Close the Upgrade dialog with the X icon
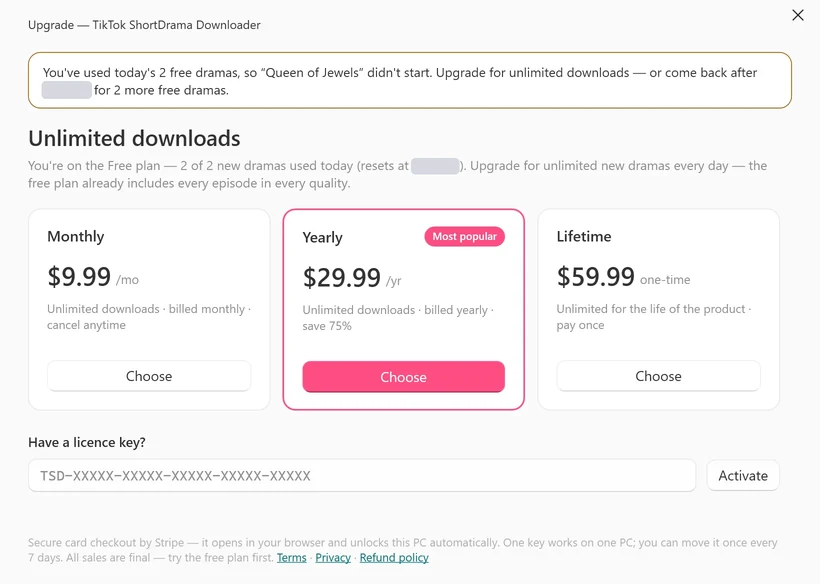 [798, 15]
